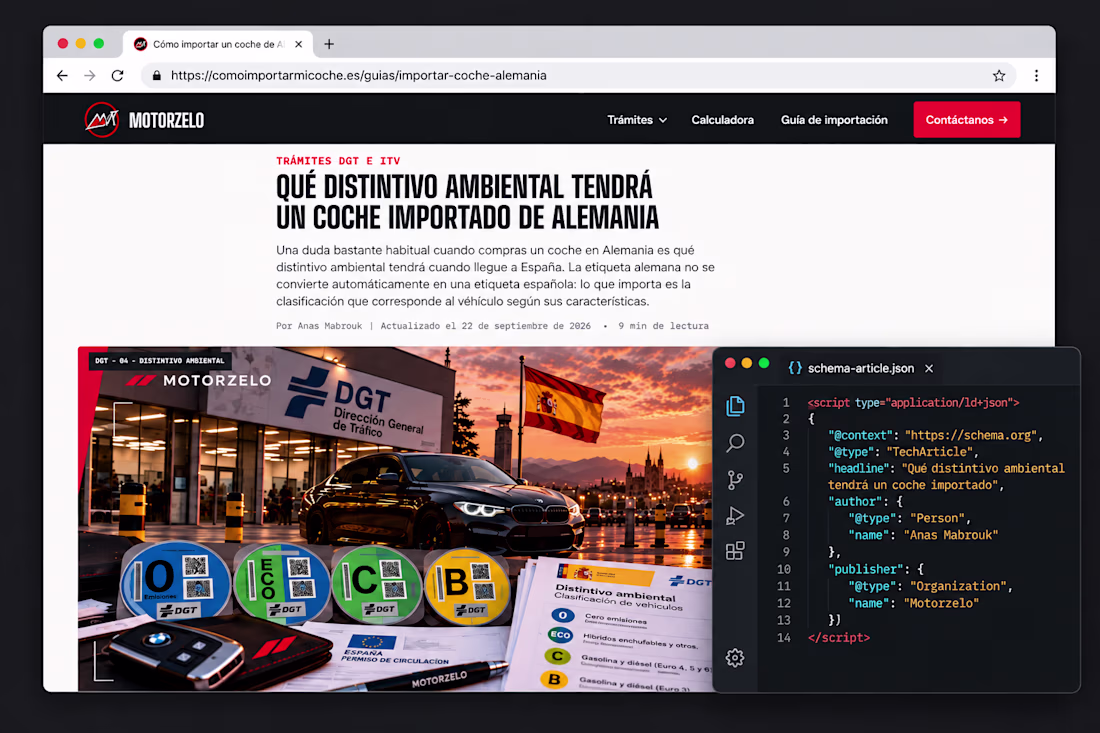Go back with the browser back arrow

point(62,76)
